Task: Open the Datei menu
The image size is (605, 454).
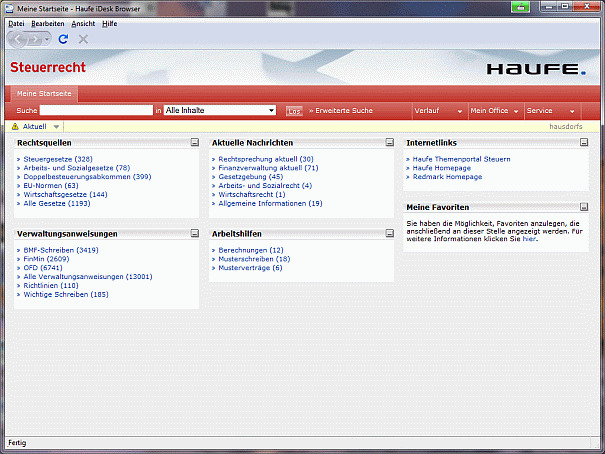Action: [16, 24]
